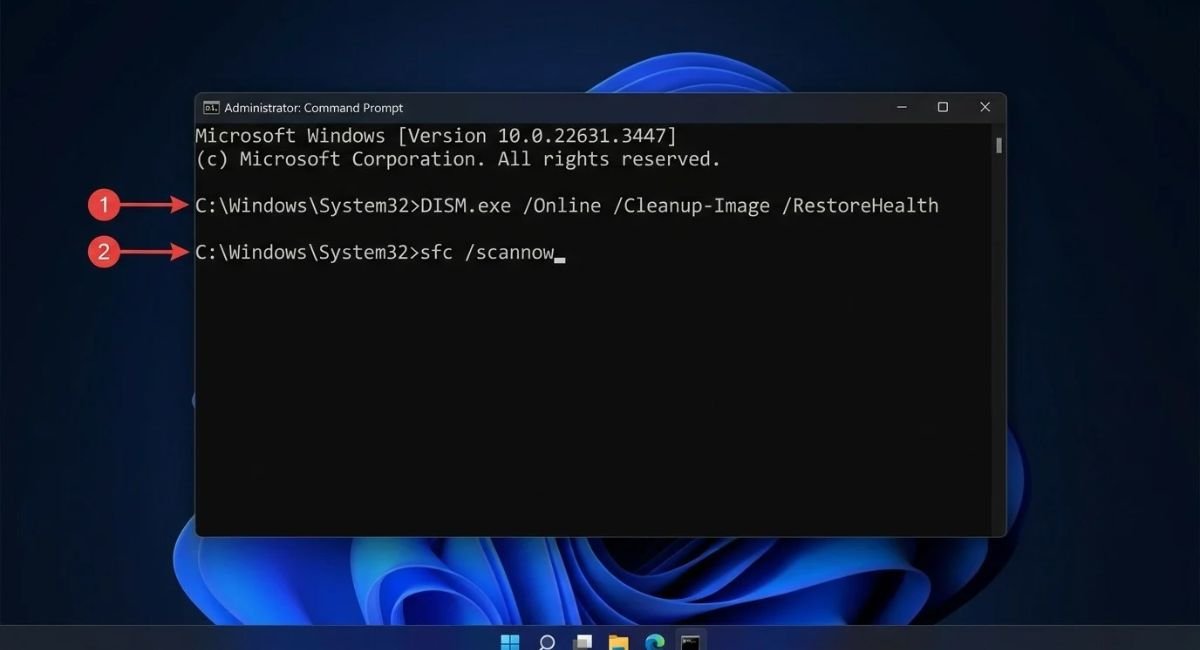Click the DISM.exe /RestoreHealth command line
1200x650 pixels.
567,206
